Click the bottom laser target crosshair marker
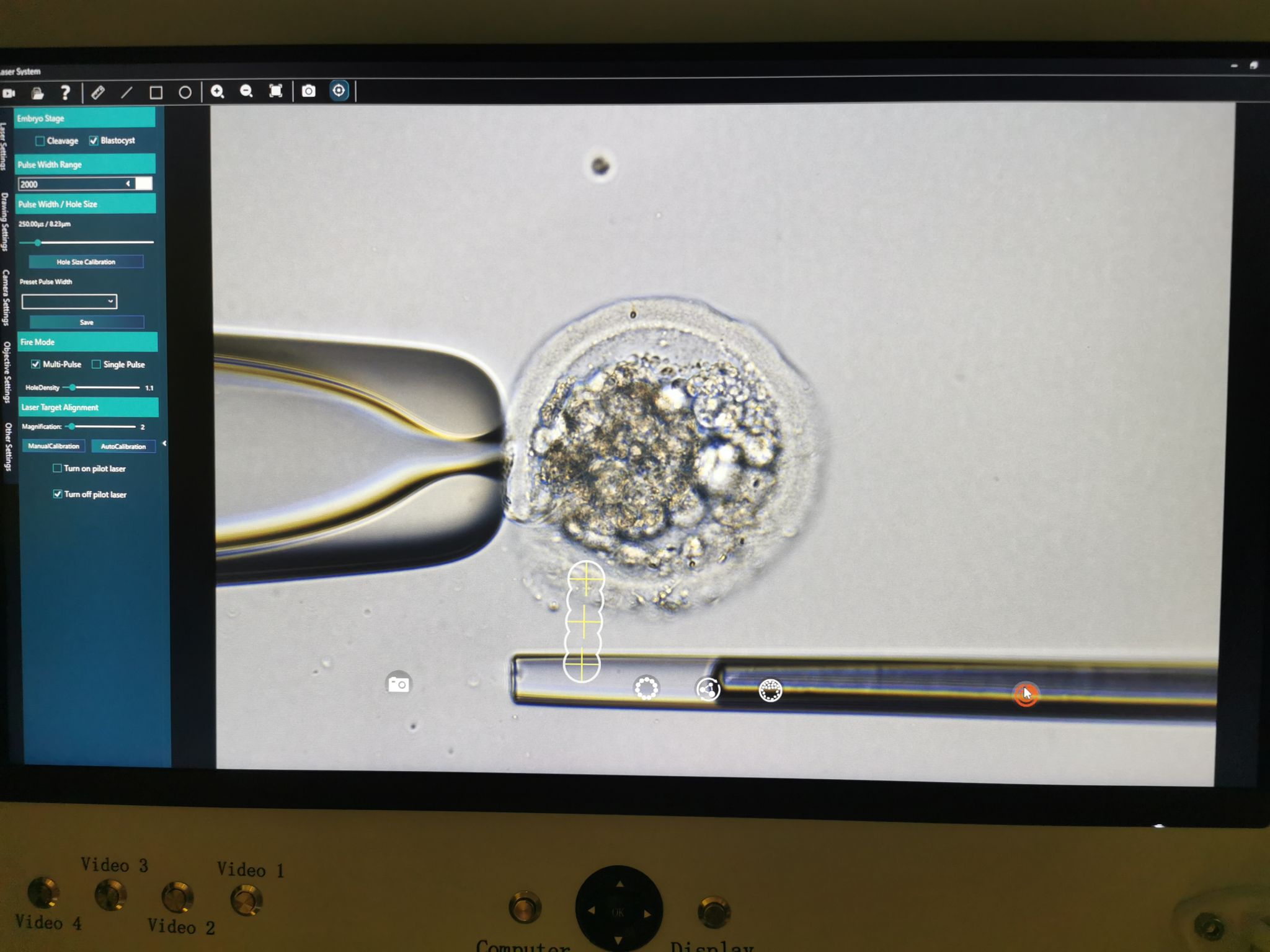This screenshot has height=952, width=1270. coord(582,664)
